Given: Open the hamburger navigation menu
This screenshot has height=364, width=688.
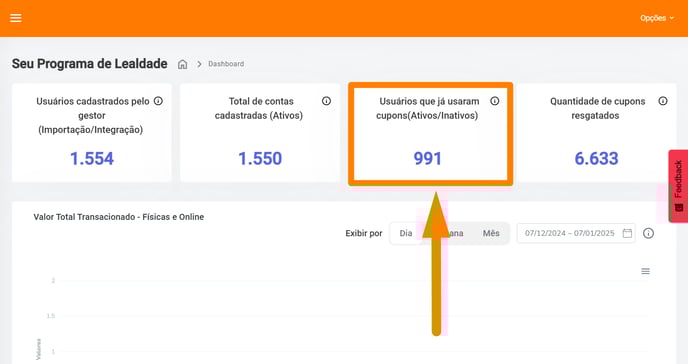Looking at the screenshot, I should click(16, 18).
